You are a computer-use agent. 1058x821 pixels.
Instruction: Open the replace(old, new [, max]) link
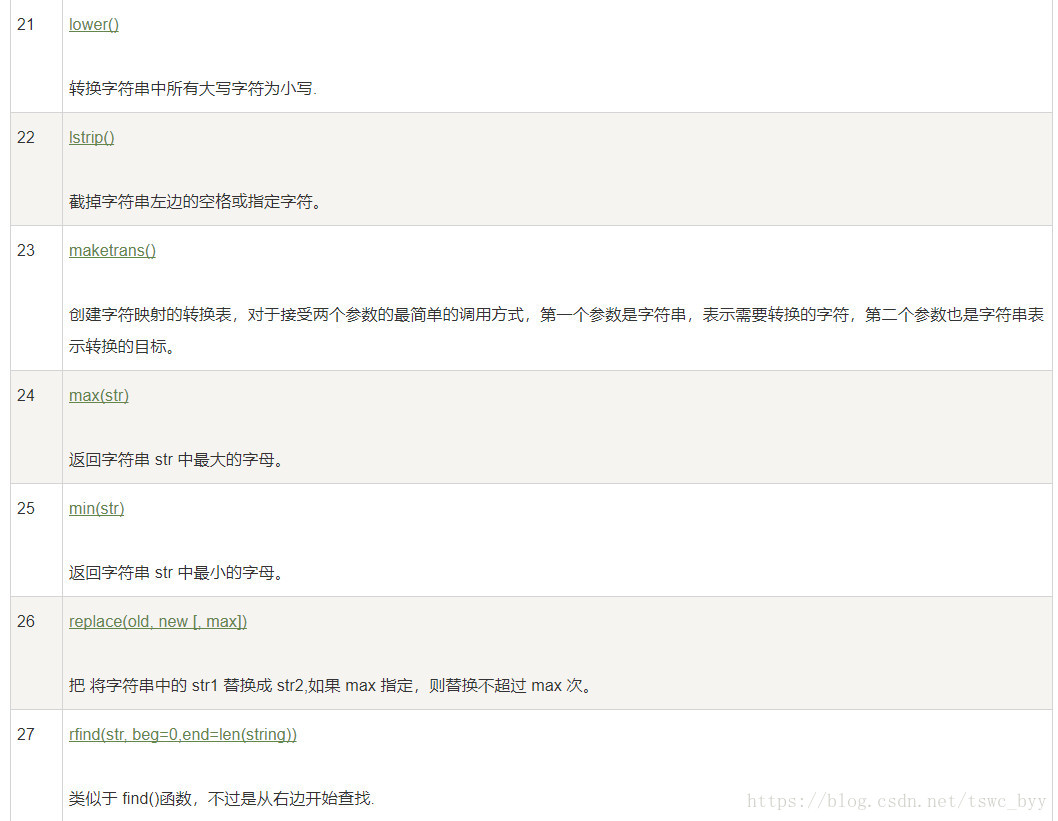(158, 621)
